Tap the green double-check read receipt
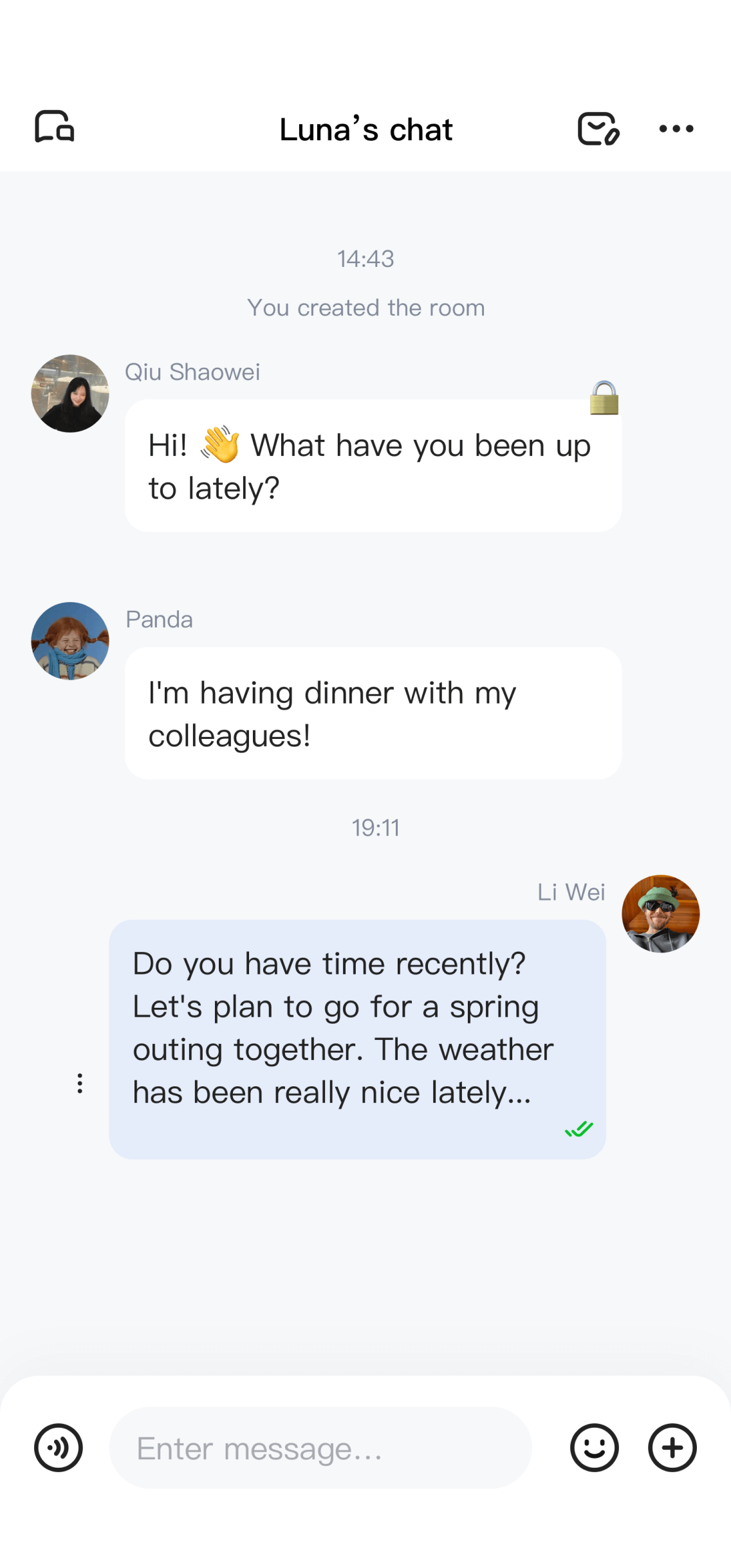Viewport: 731px width, 1568px height. pos(578,1129)
